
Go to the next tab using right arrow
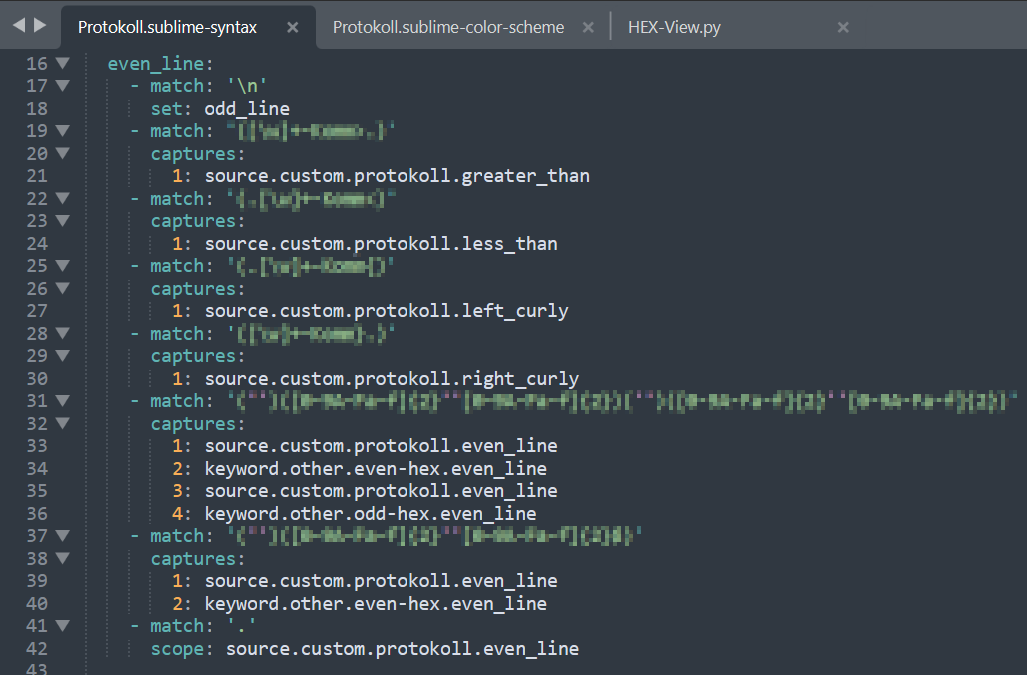[x=39, y=26]
